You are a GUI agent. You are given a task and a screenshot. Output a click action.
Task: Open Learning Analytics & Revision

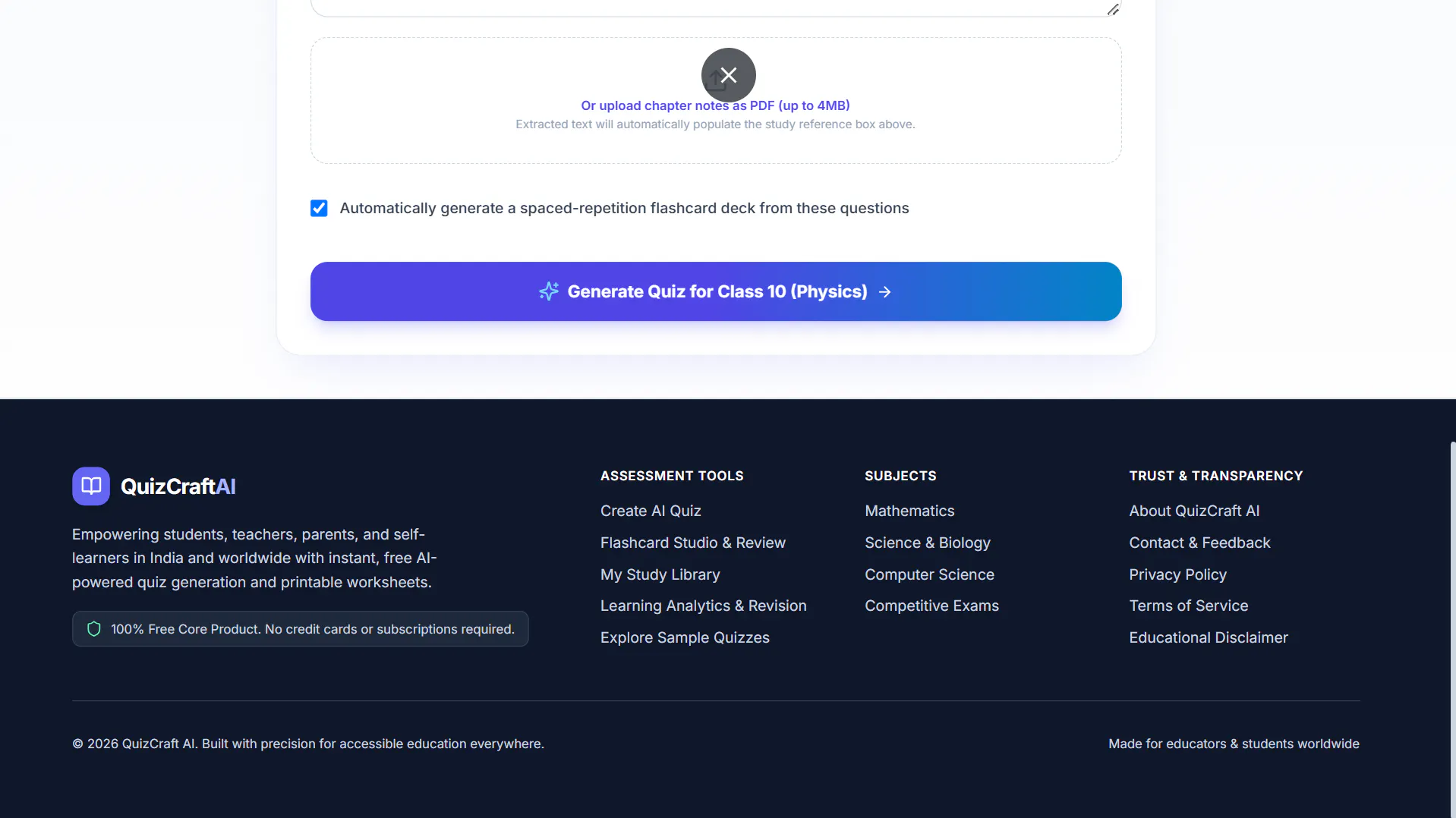[x=704, y=606]
